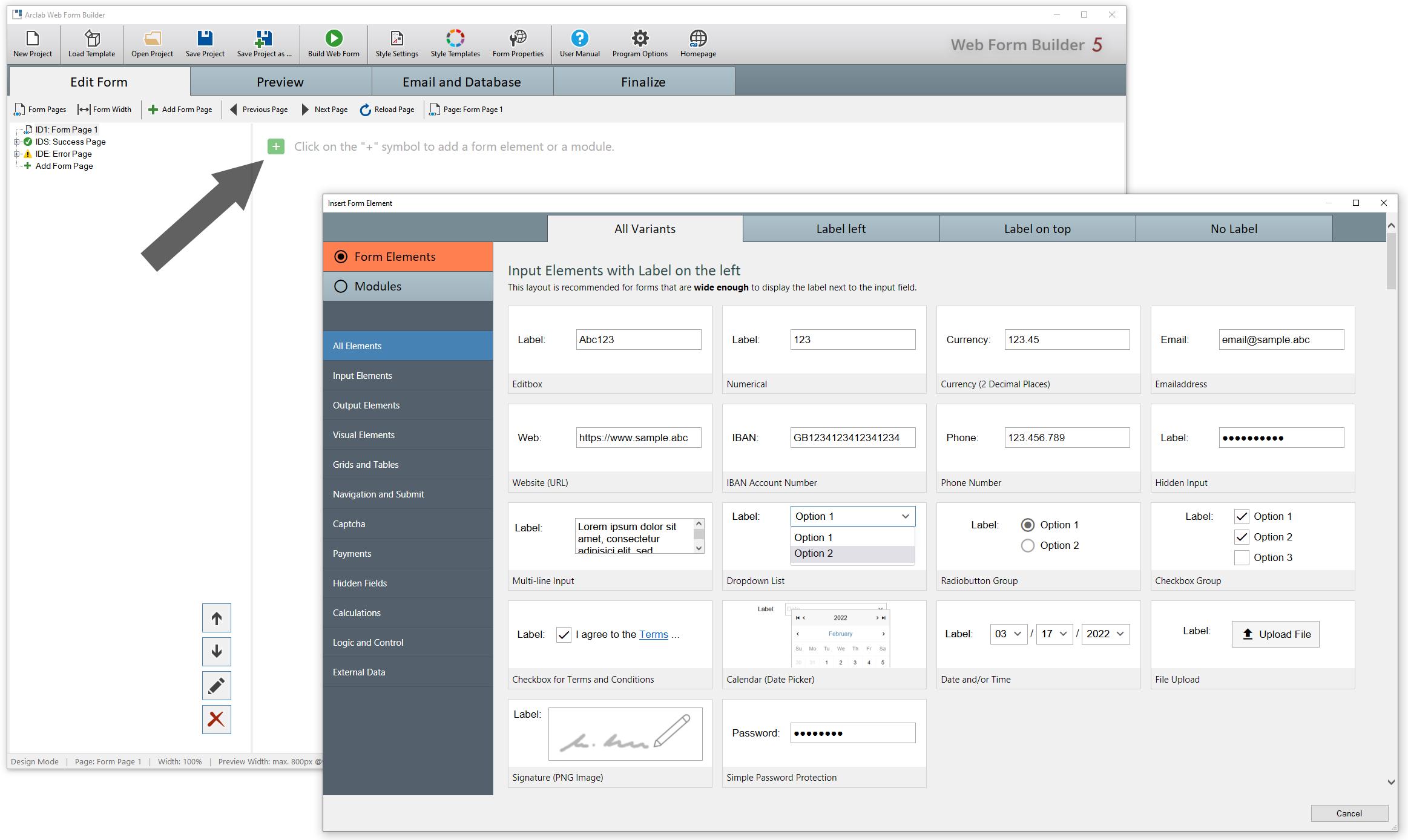Select Payments category in sidebar

tap(408, 554)
